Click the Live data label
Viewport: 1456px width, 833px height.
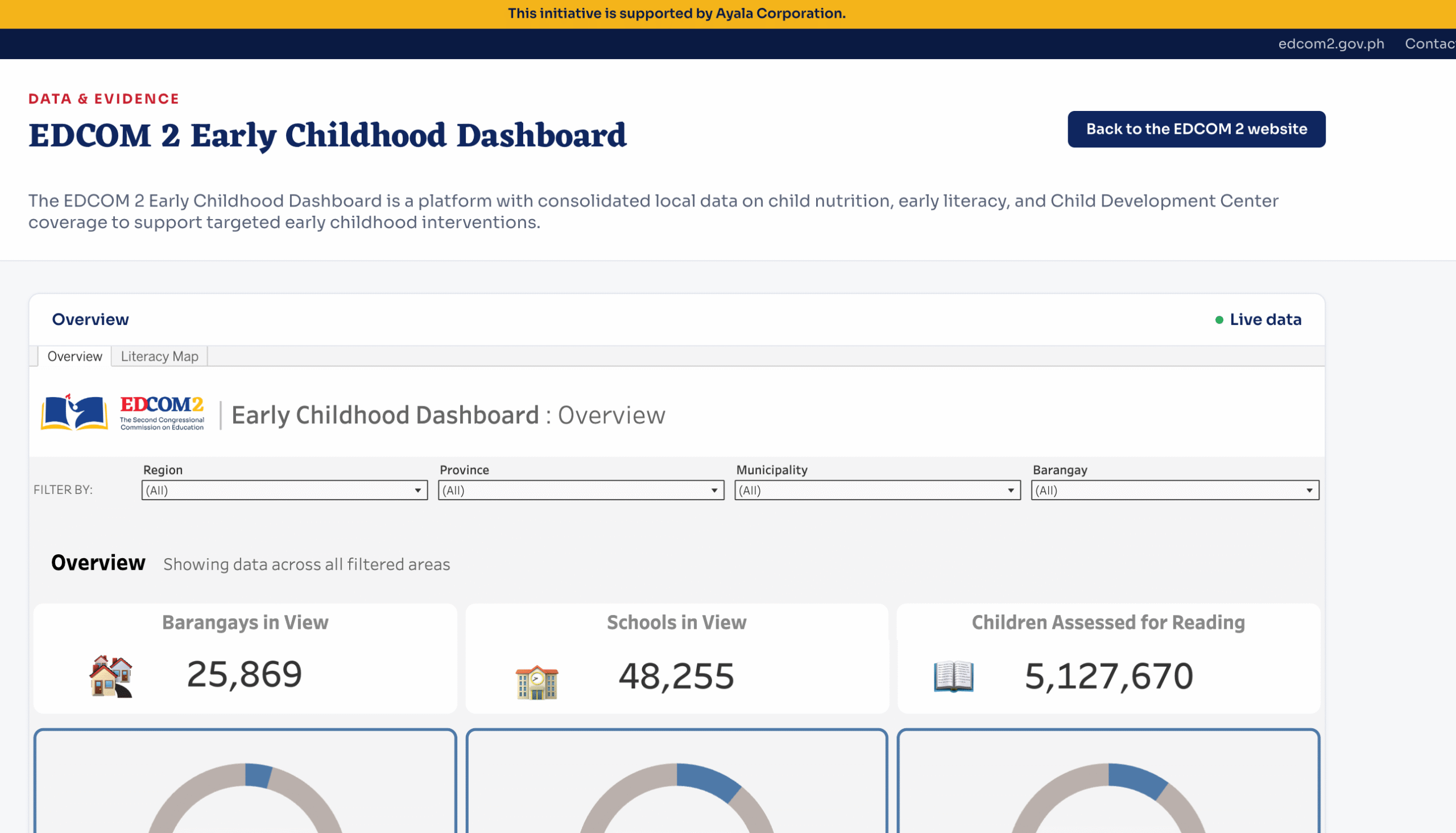tap(1265, 320)
